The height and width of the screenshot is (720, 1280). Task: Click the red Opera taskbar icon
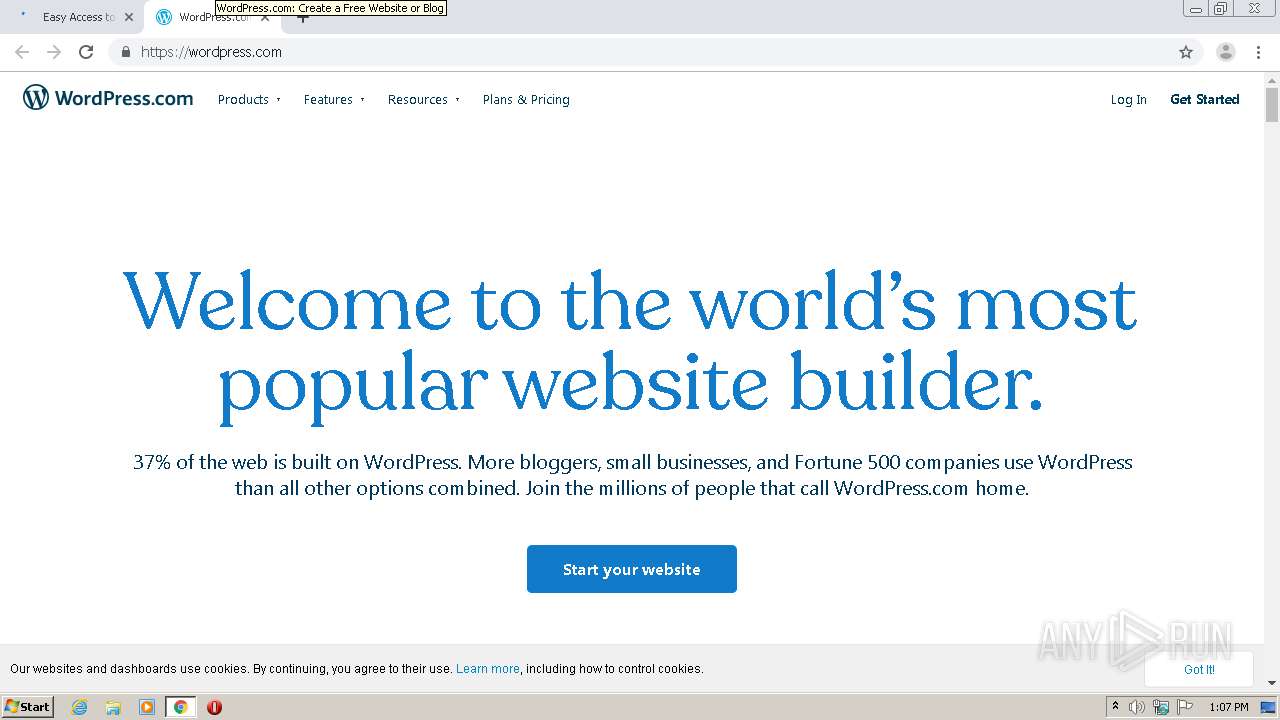point(214,707)
